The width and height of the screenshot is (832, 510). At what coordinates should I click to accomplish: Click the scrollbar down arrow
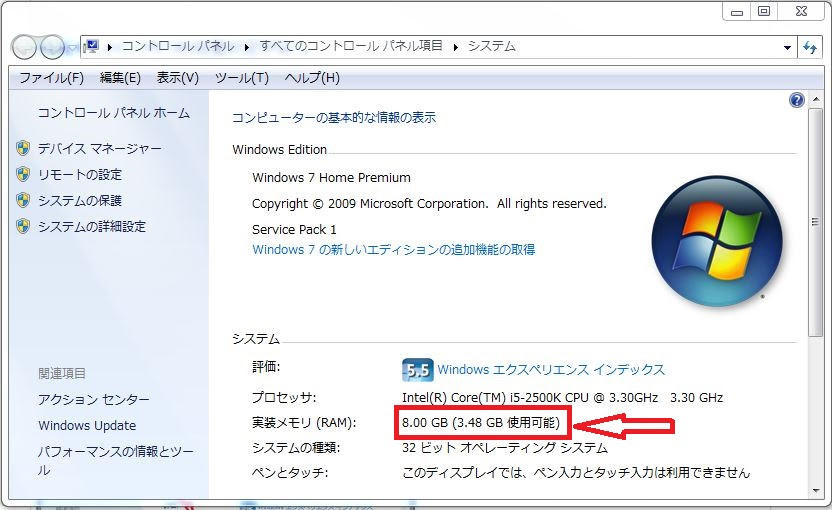click(x=815, y=491)
